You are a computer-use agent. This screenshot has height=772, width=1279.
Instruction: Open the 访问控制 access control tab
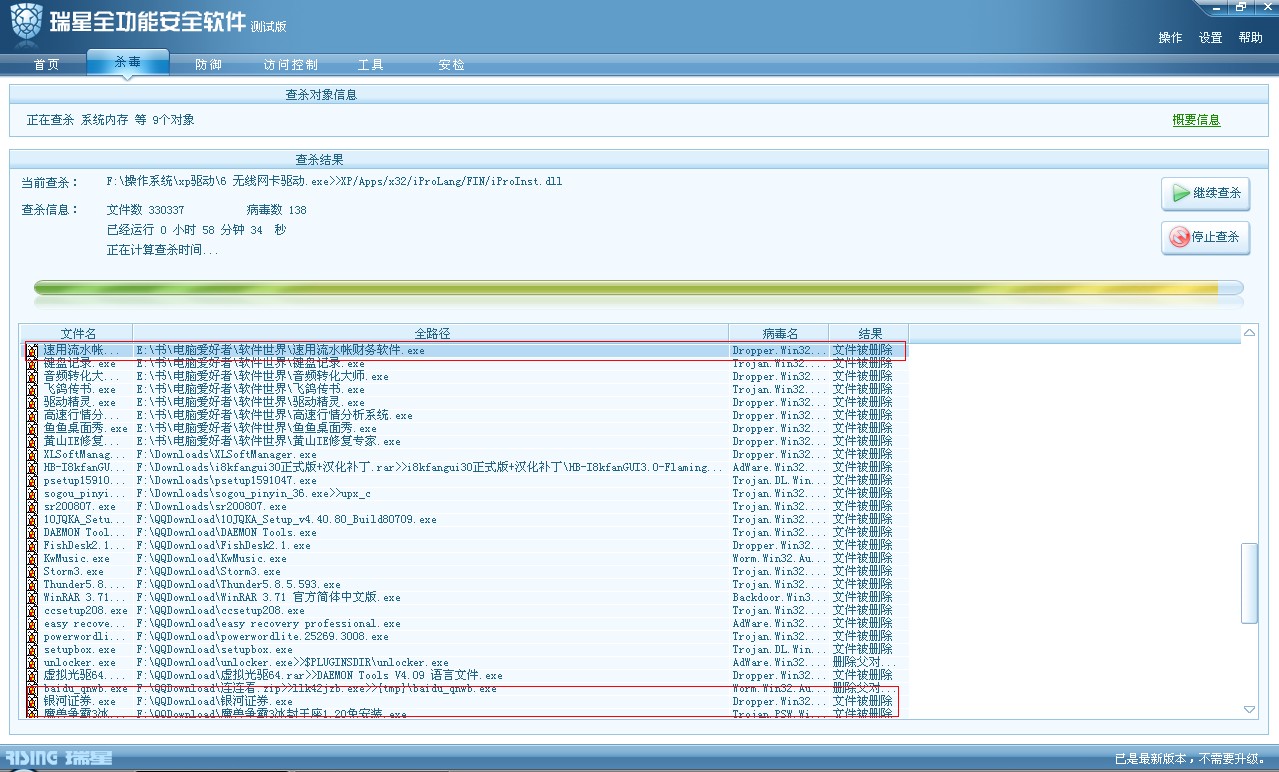[291, 65]
